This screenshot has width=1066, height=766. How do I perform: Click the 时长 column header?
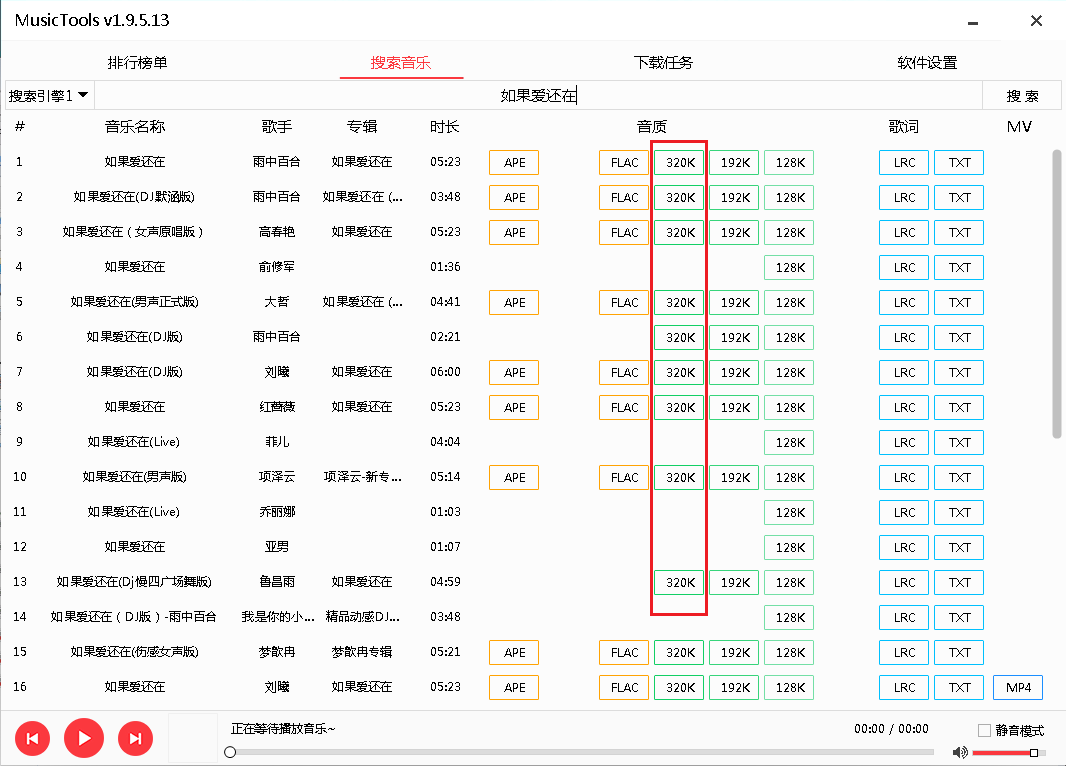coord(445,126)
